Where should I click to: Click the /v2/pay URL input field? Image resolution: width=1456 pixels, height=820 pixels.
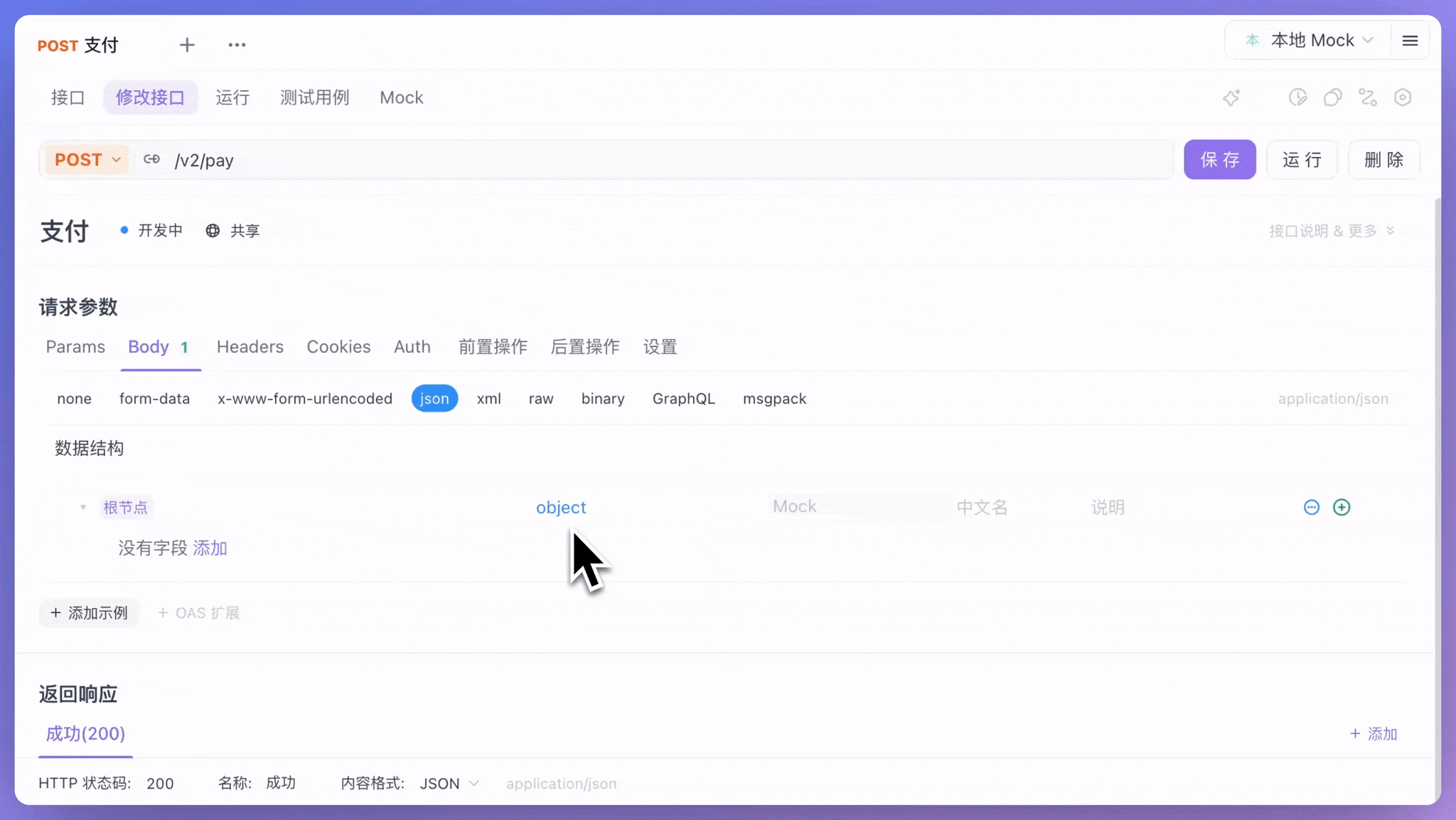640,161
